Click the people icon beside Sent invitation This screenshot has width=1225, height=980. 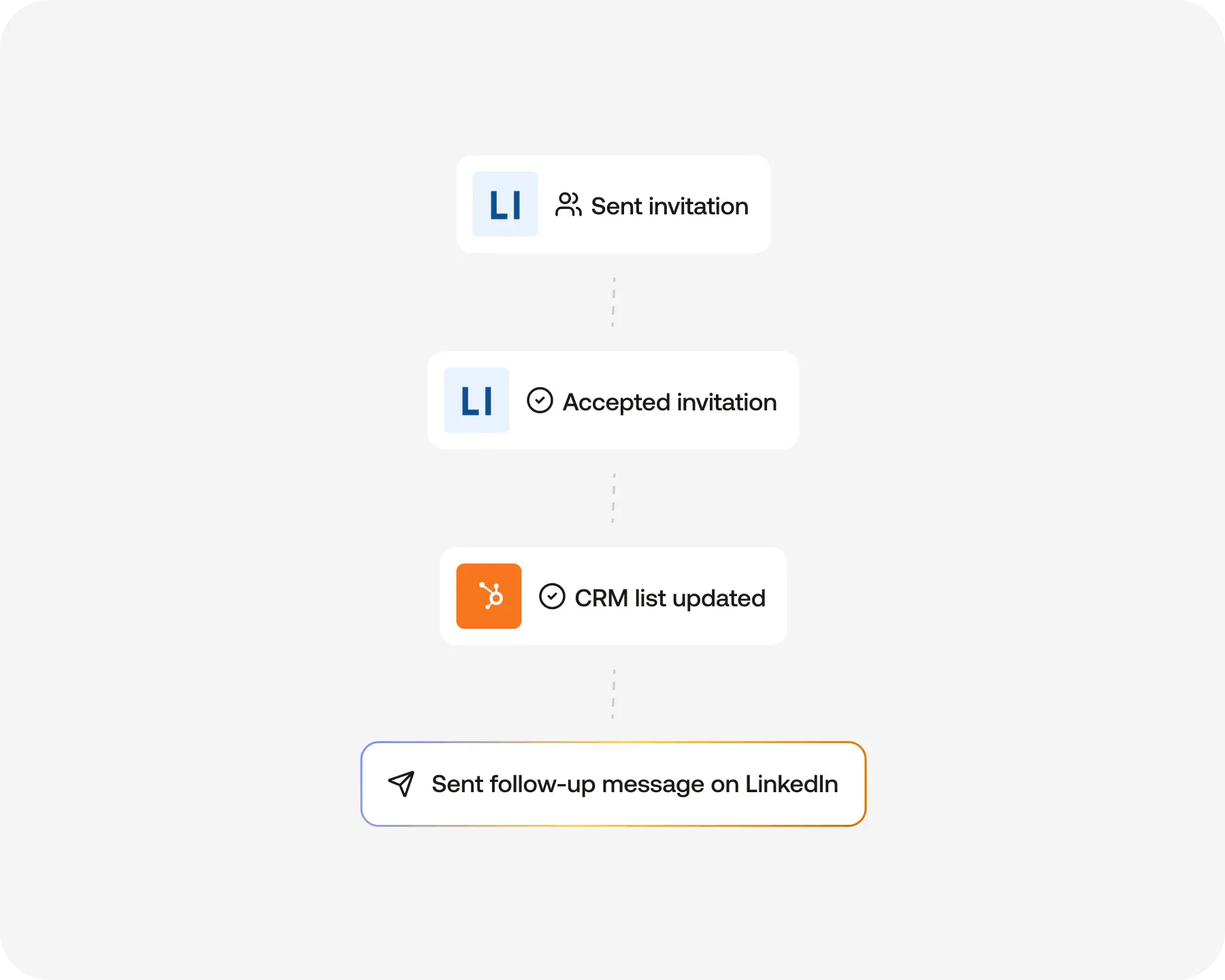(x=568, y=204)
